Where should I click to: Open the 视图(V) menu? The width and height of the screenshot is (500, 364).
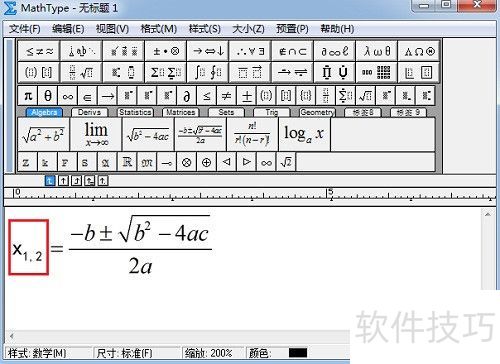112,29
